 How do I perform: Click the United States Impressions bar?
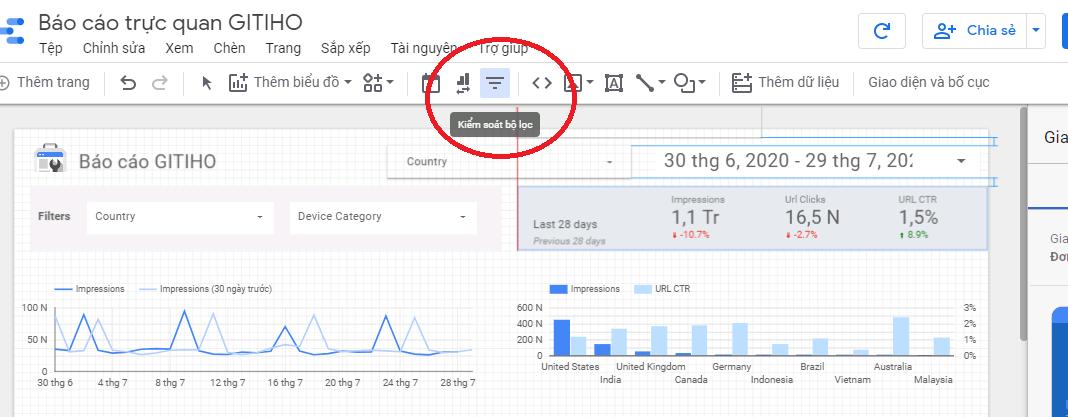[561, 337]
